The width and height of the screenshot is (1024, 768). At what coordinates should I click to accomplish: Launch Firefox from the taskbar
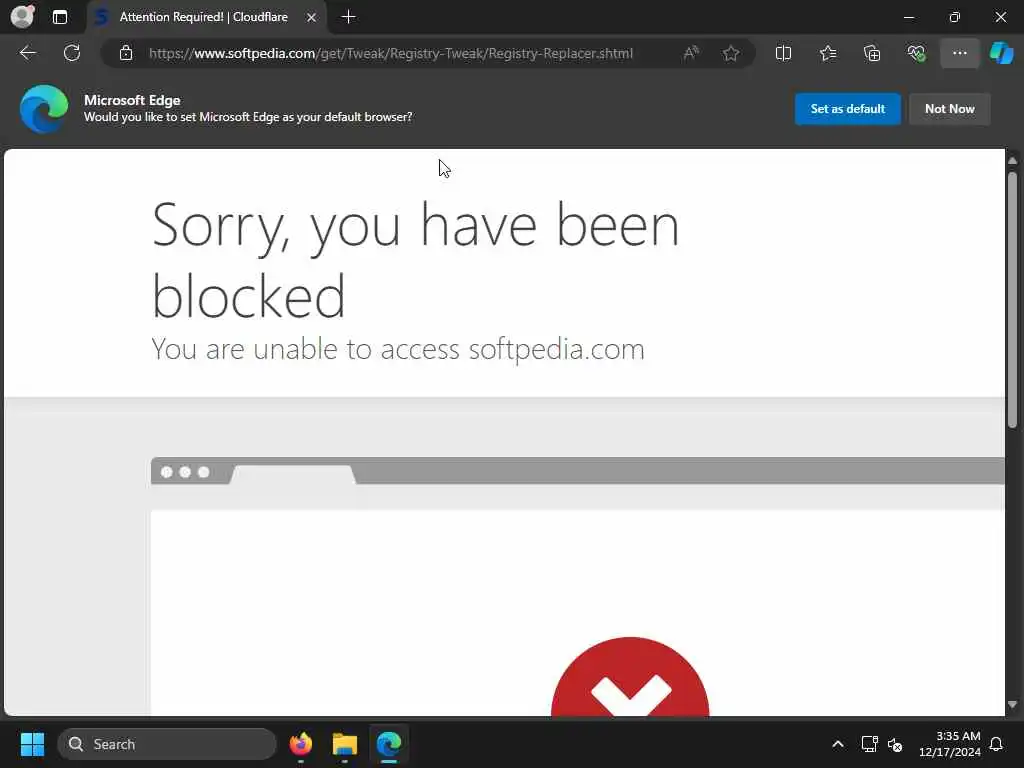[300, 744]
